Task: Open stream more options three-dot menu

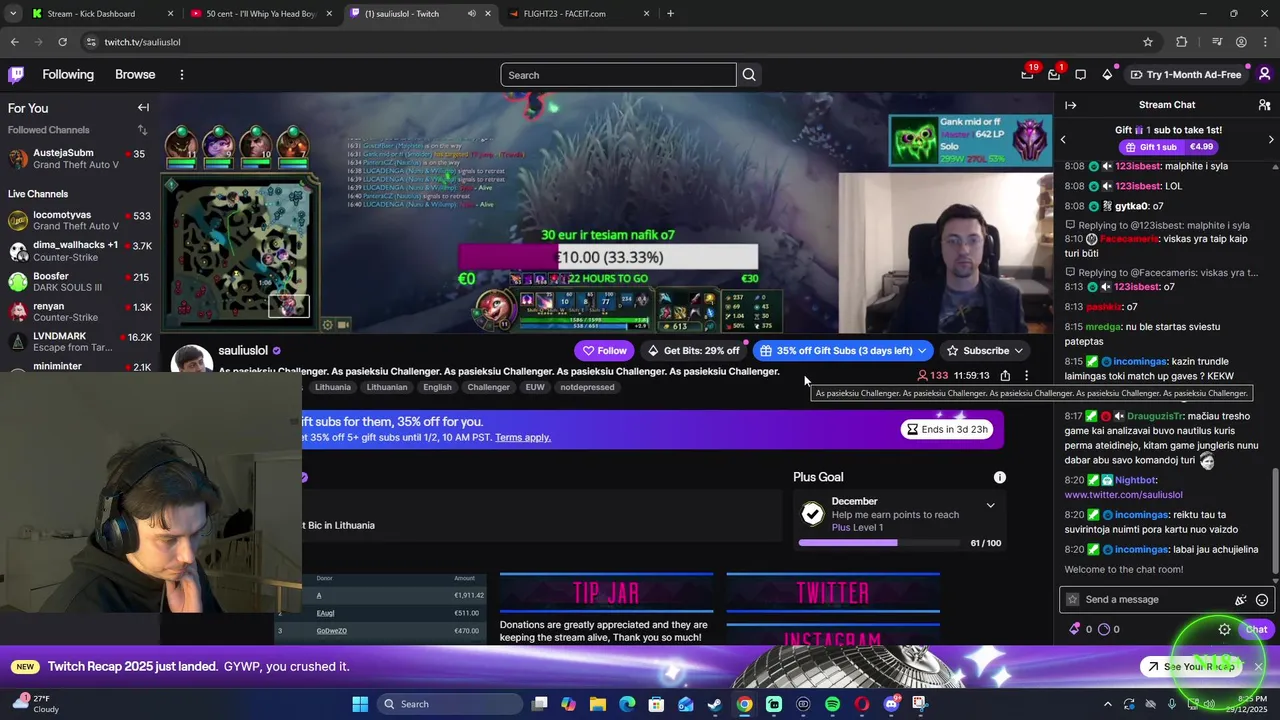Action: coord(1026,376)
